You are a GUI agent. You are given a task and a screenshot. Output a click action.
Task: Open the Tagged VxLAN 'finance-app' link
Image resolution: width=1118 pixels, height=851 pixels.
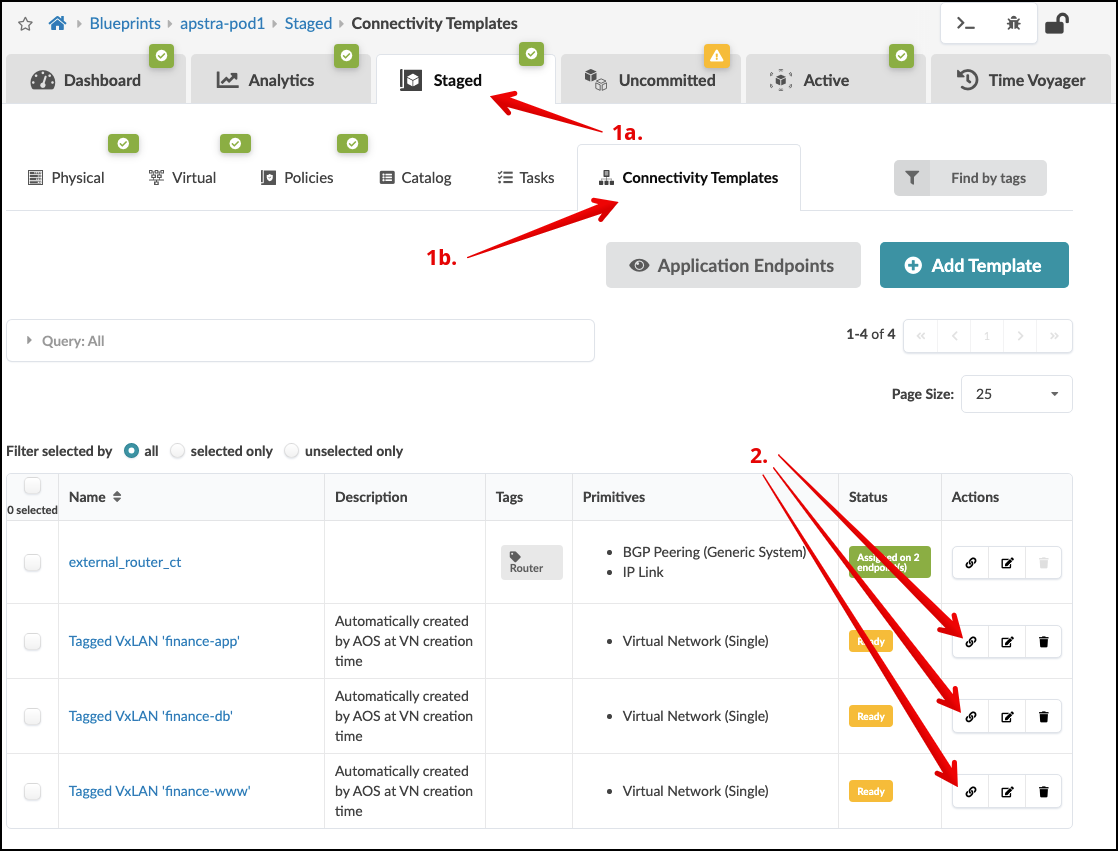point(154,641)
